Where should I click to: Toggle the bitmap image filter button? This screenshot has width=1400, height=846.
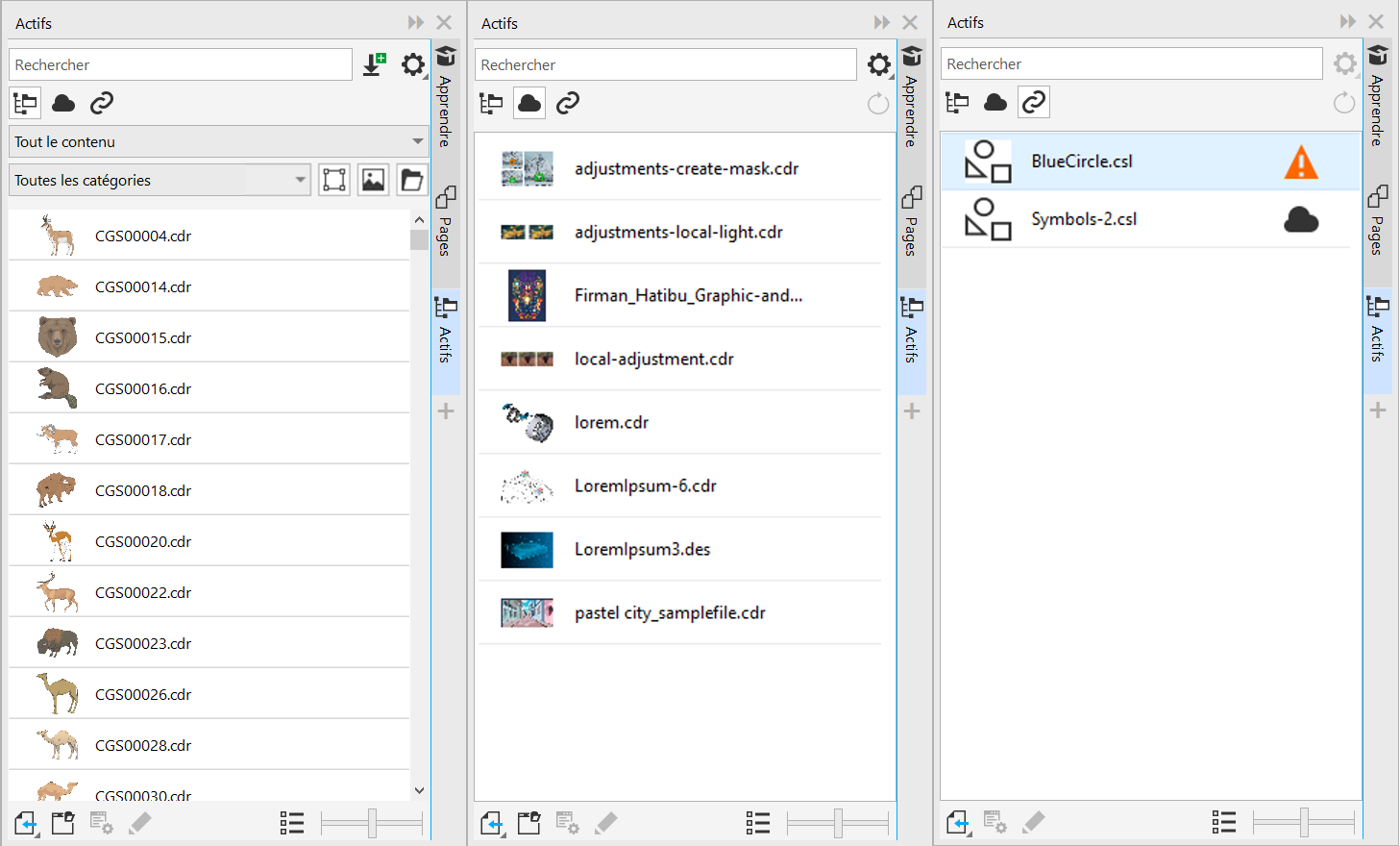(x=373, y=180)
